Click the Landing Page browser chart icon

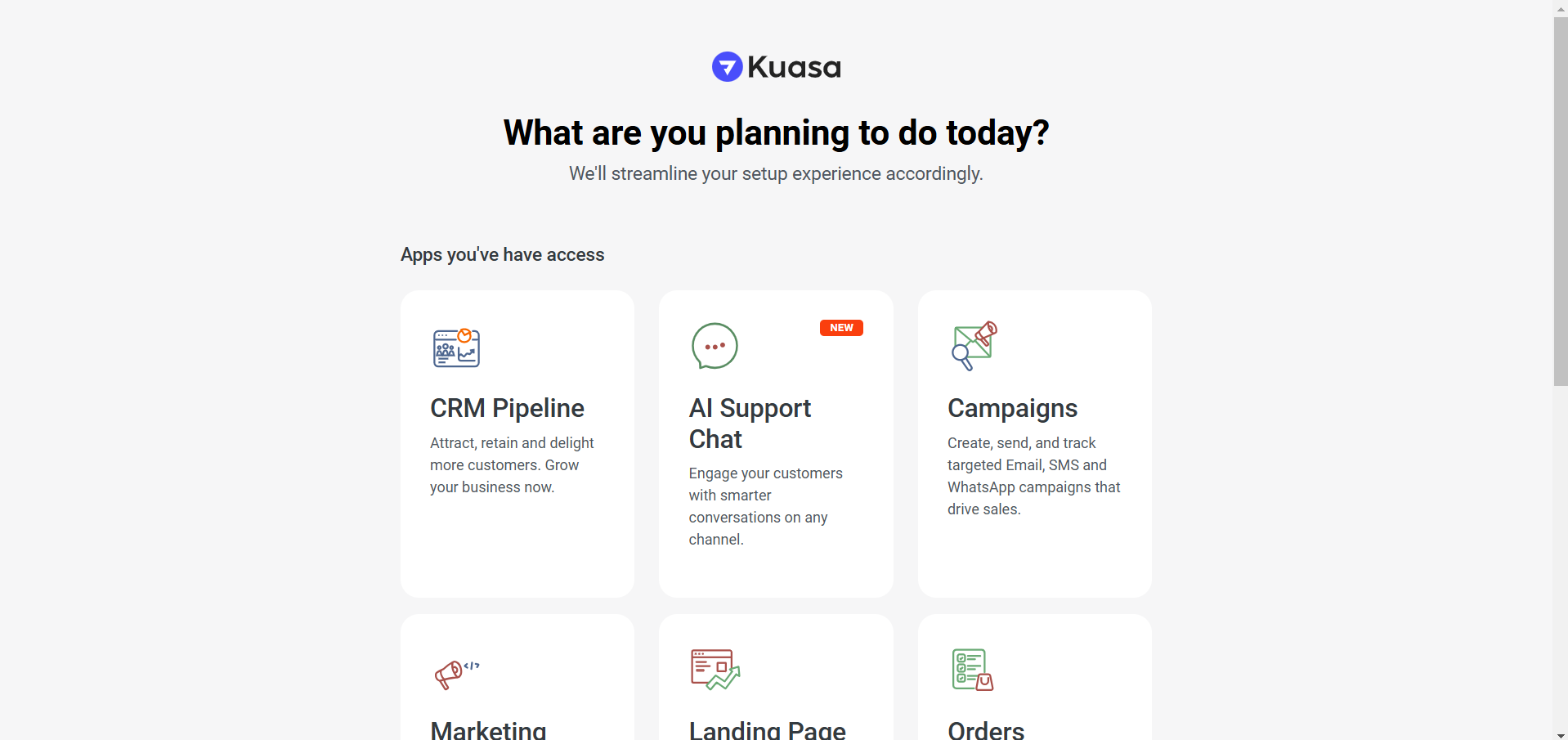pyautogui.click(x=715, y=670)
